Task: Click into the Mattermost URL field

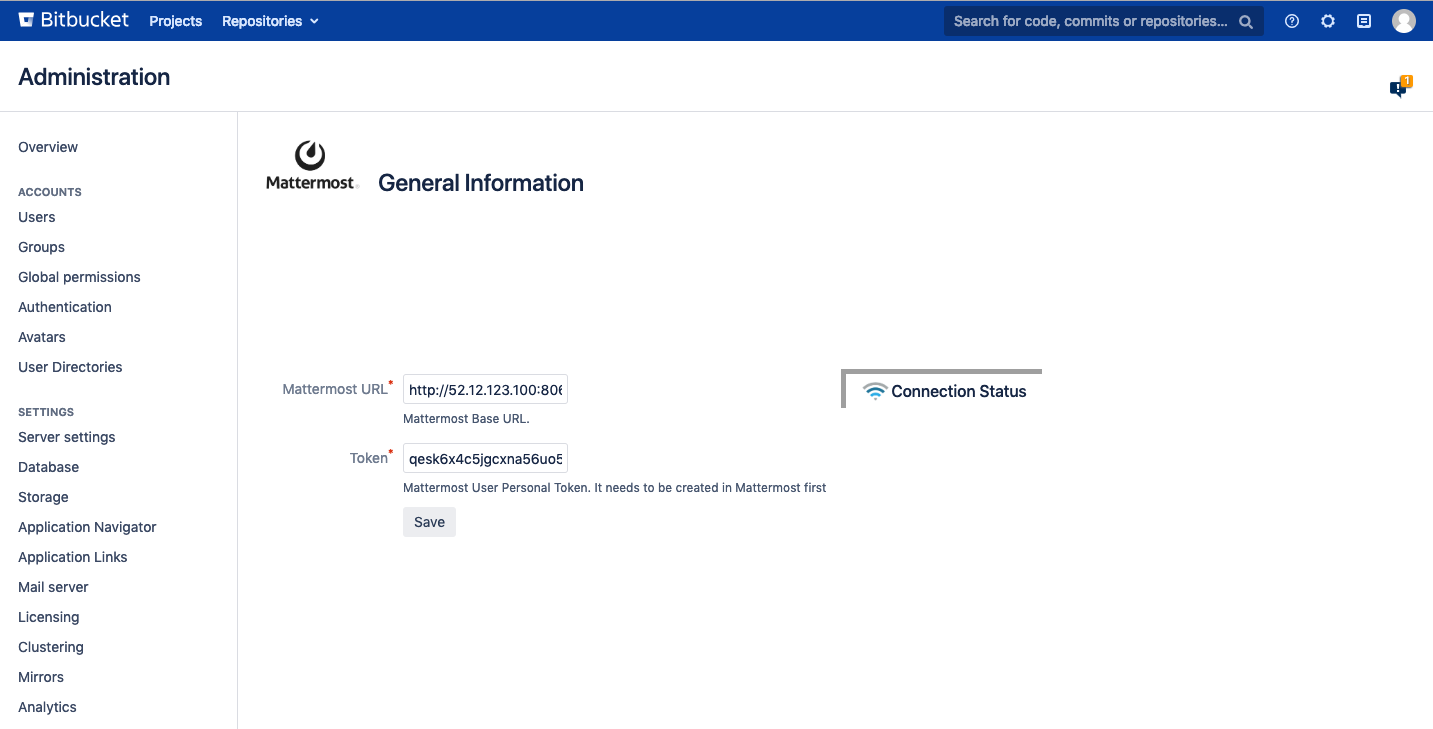Action: (485, 390)
